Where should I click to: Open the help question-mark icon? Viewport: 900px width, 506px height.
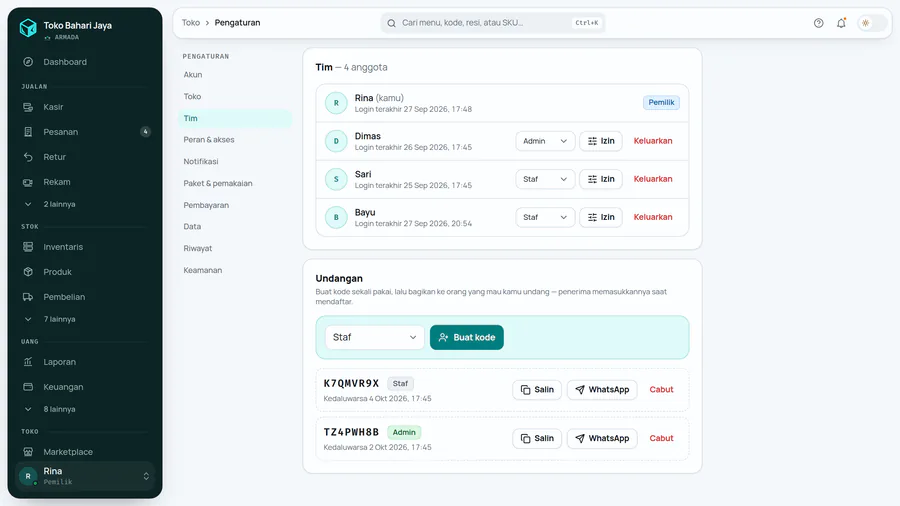pos(818,23)
